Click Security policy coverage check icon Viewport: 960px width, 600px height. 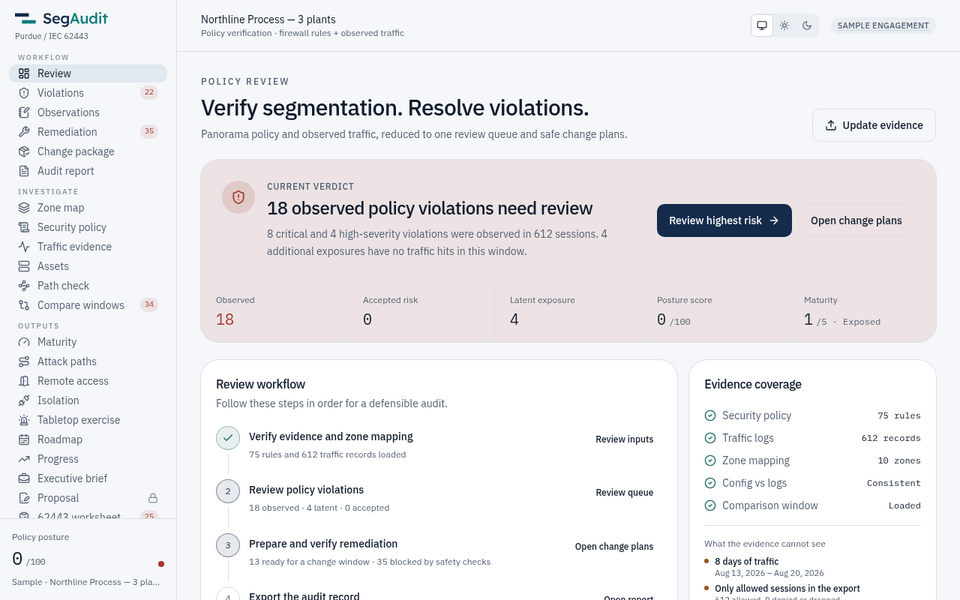coord(710,416)
